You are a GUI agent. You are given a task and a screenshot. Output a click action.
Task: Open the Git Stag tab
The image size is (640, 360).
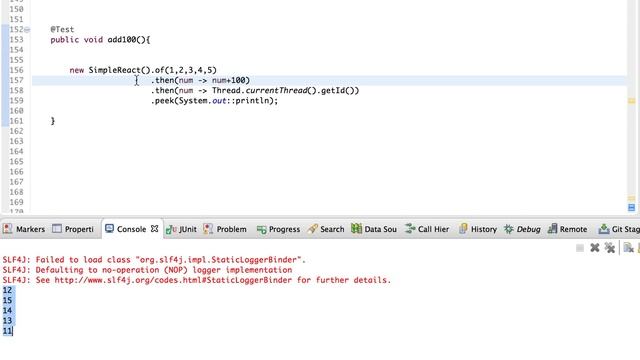click(x=626, y=229)
